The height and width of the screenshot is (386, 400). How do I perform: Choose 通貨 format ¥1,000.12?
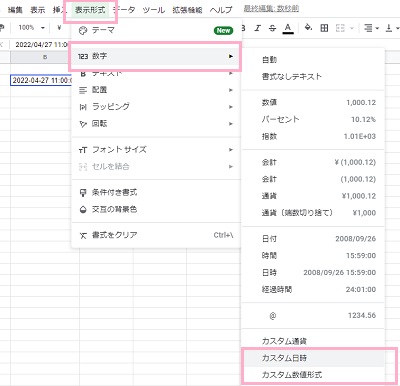click(x=313, y=196)
